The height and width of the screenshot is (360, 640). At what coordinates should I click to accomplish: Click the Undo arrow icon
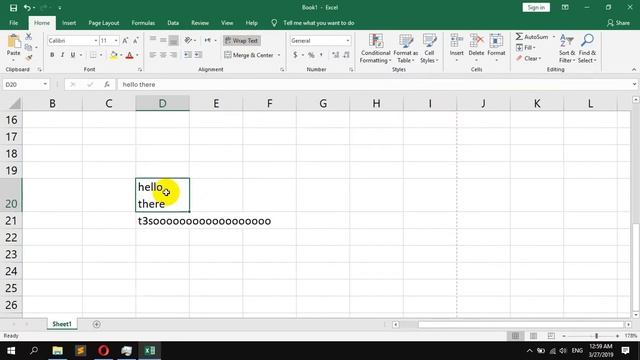point(27,7)
